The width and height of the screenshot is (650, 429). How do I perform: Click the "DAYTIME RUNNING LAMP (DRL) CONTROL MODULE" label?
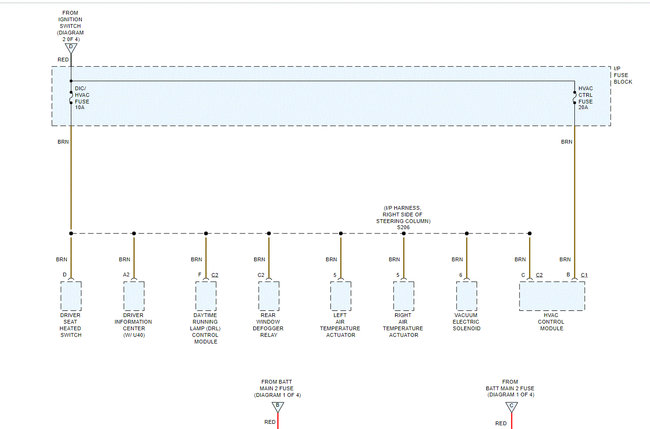click(206, 328)
